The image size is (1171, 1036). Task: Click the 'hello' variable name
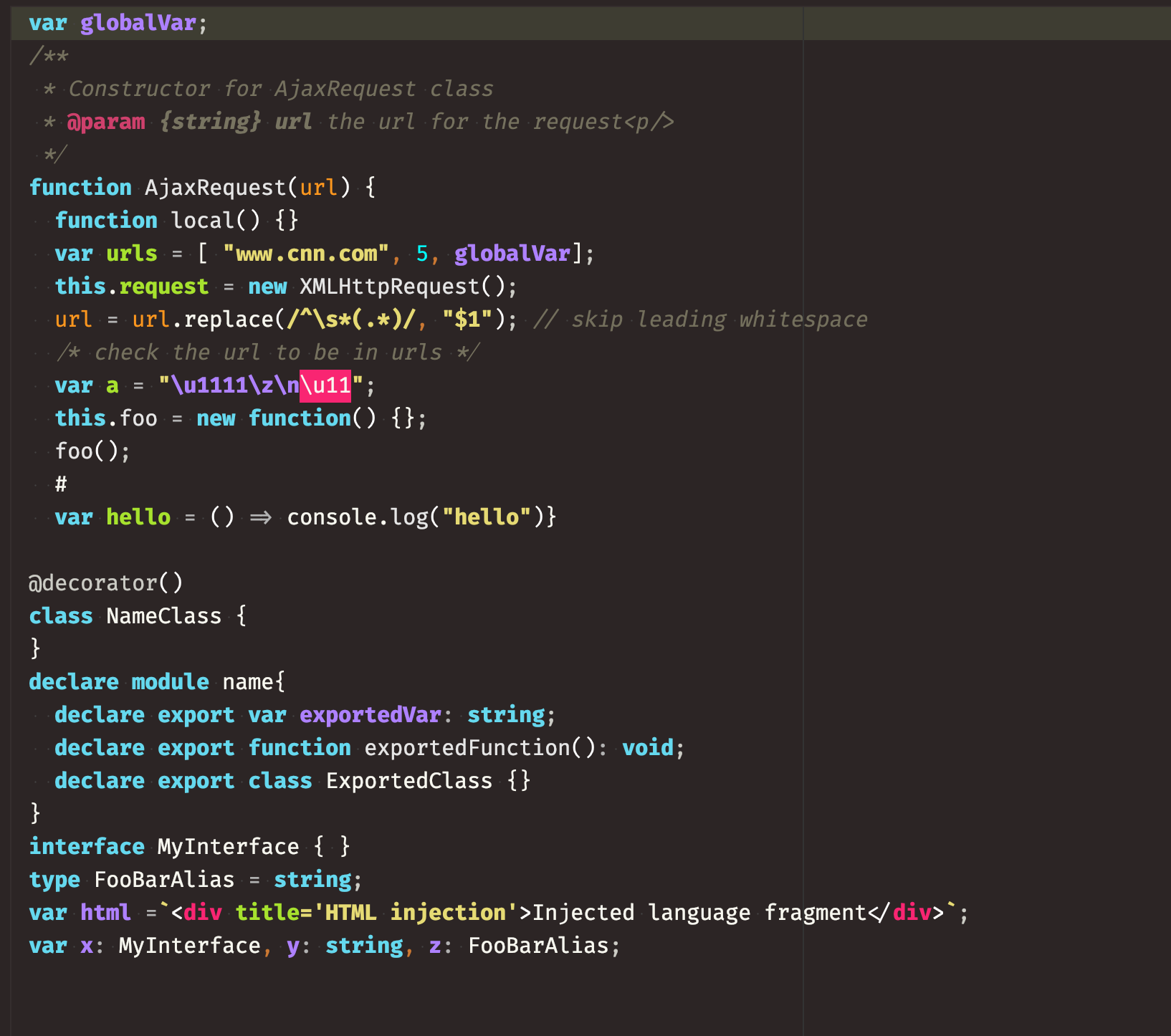click(138, 517)
